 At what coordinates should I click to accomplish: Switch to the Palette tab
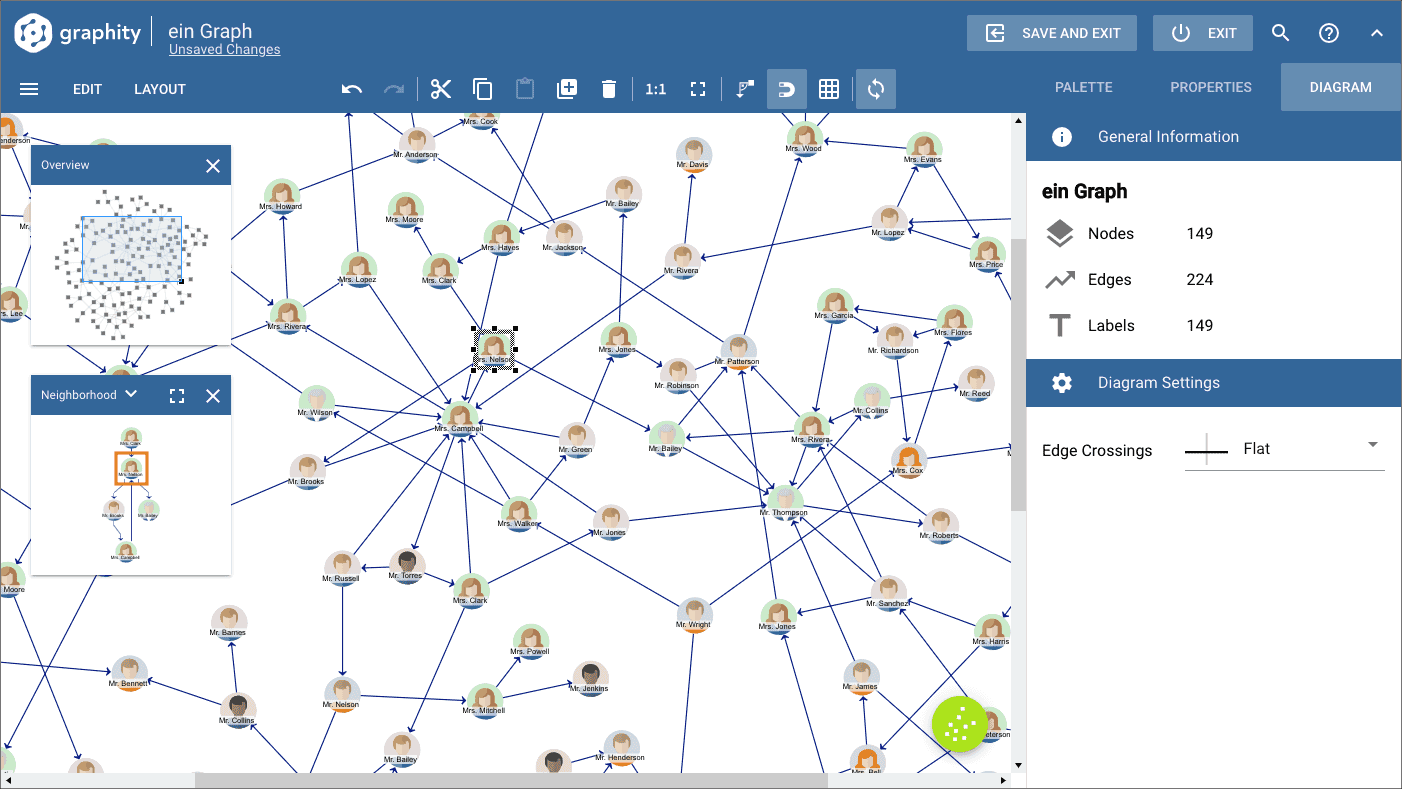tap(1083, 87)
